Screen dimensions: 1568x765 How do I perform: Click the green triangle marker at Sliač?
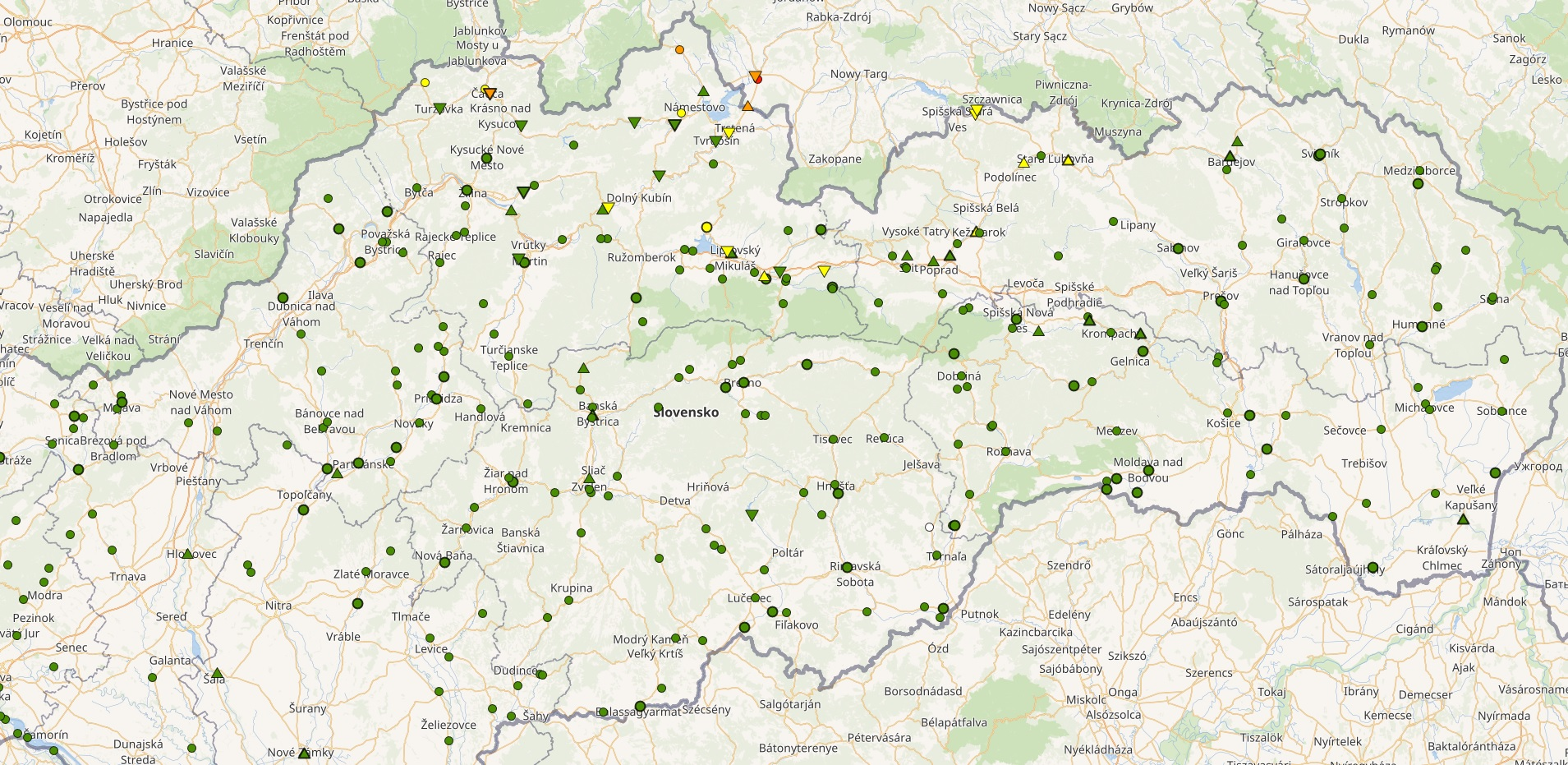pos(589,477)
